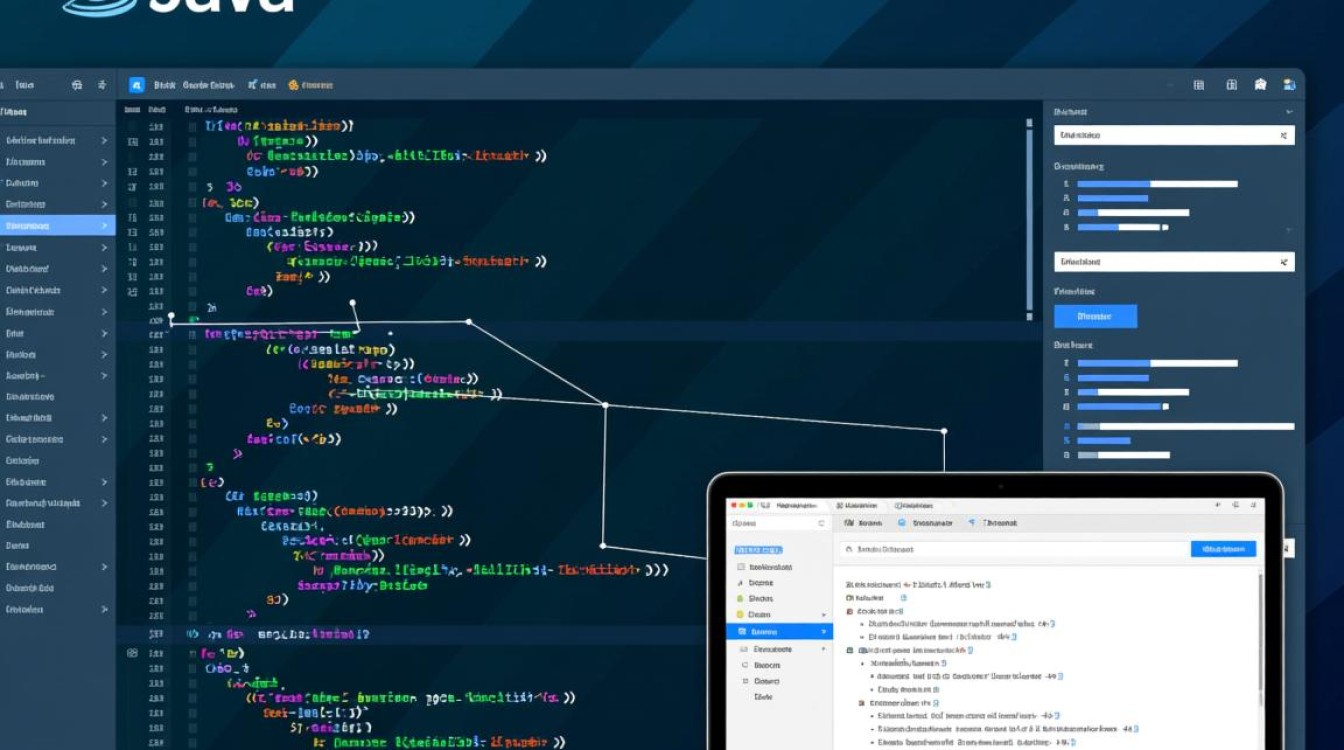Open the grid layout icon at top right
1344x750 pixels.
1198,85
